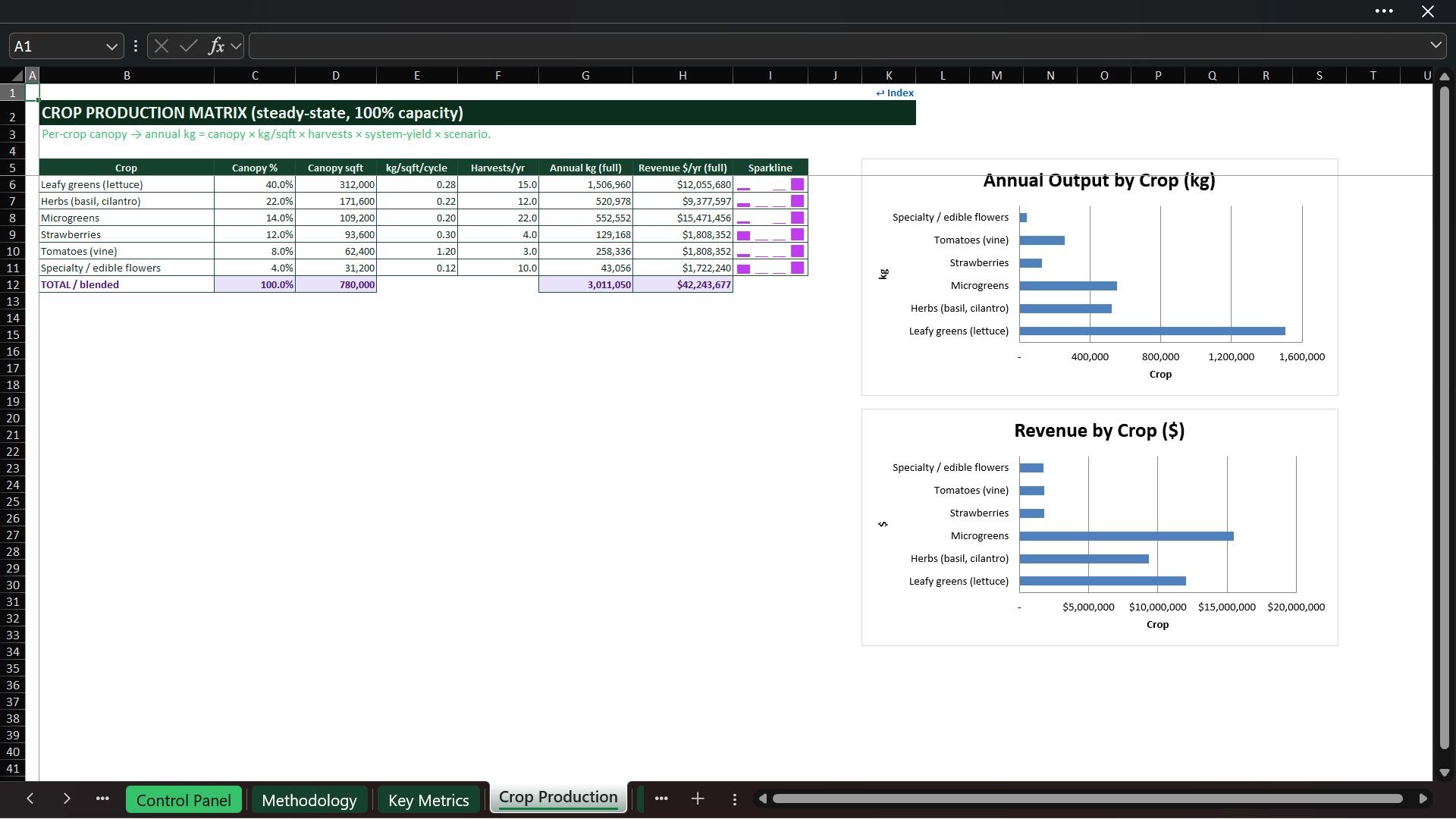Click the confirm entry checkmark icon
This screenshot has width=1456, height=819.
189,46
